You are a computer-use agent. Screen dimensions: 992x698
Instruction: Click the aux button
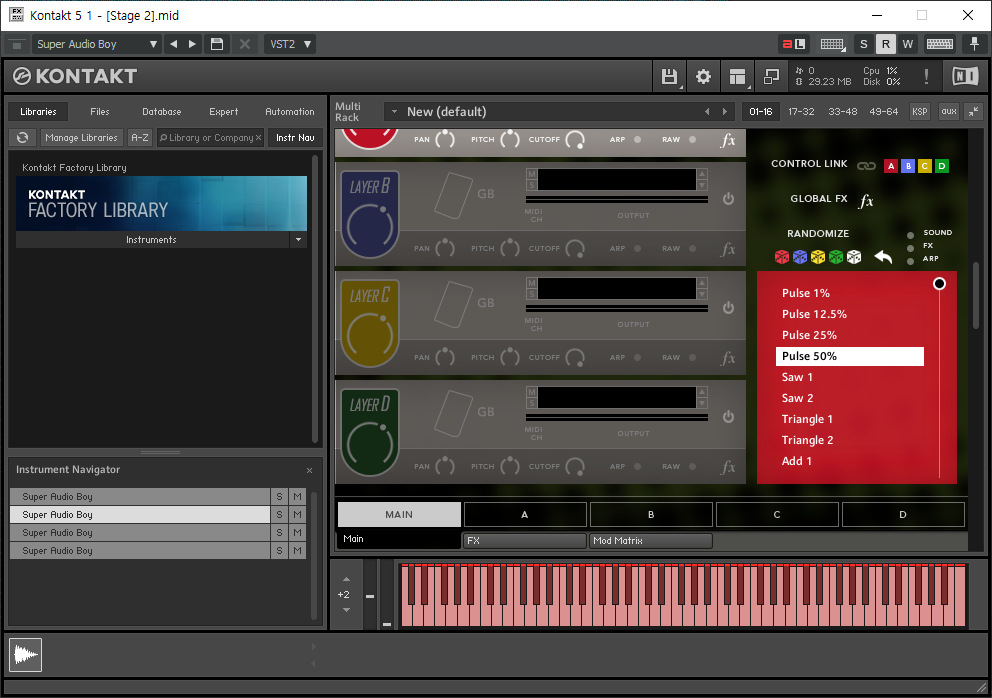pos(948,111)
